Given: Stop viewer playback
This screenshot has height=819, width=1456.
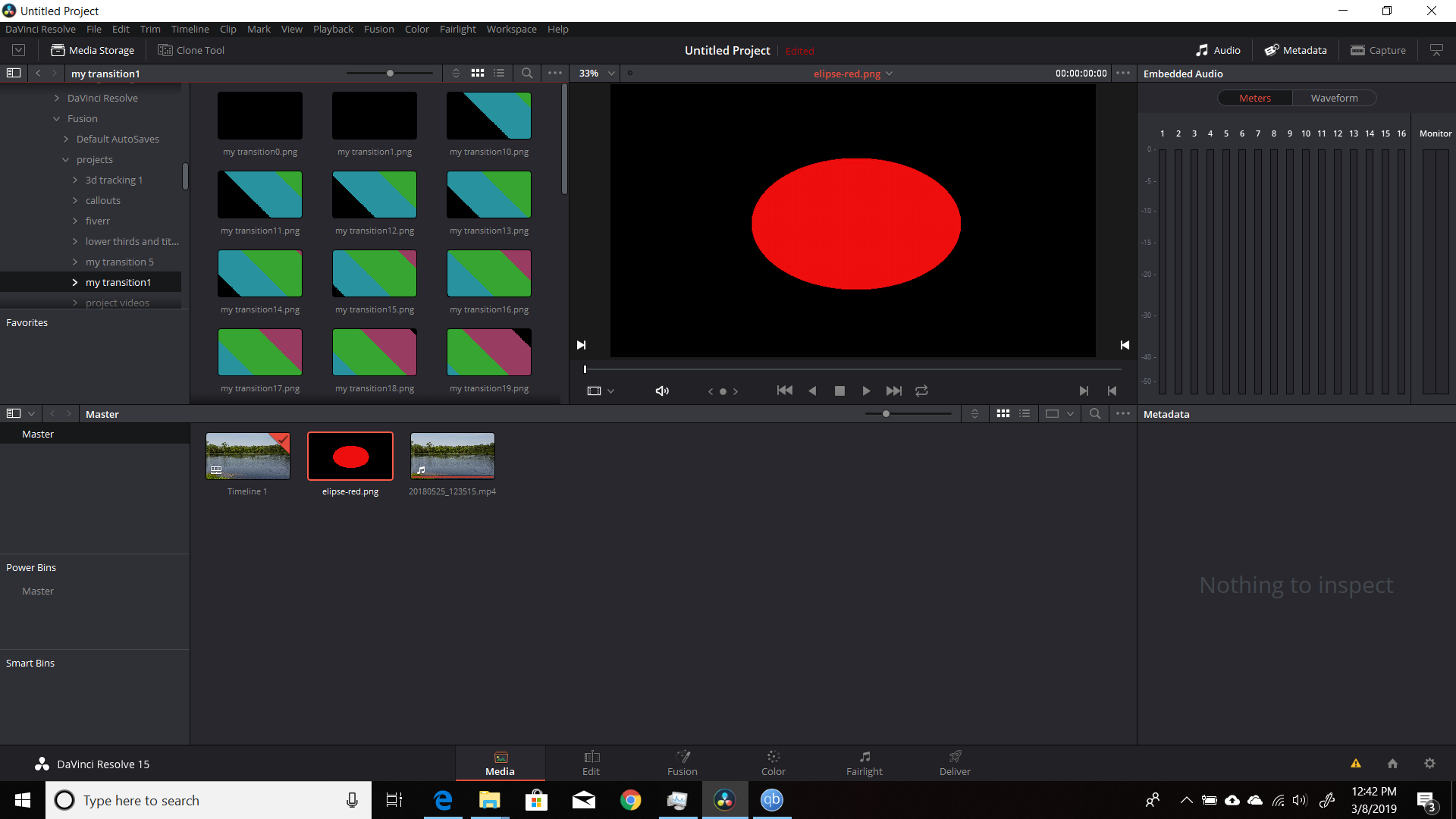Looking at the screenshot, I should coord(839,391).
